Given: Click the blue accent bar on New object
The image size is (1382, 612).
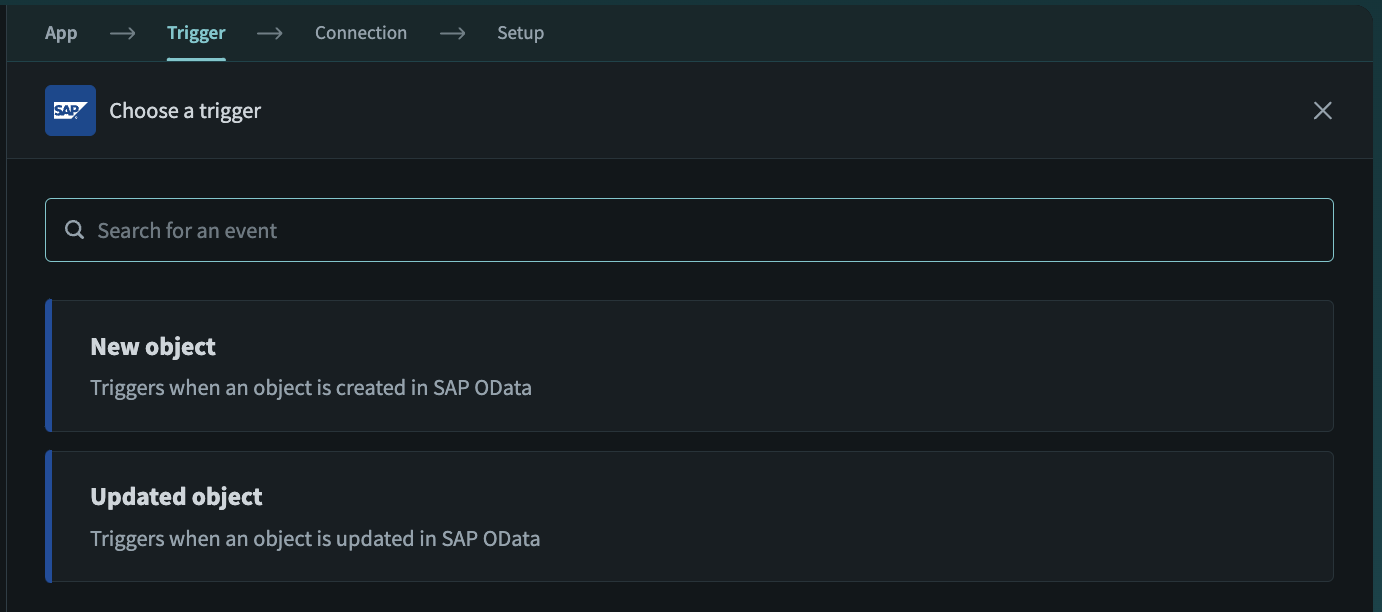Looking at the screenshot, I should [48, 366].
